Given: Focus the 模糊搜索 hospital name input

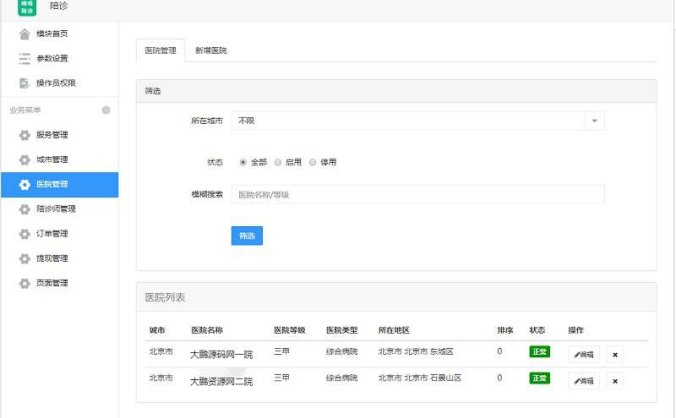Looking at the screenshot, I should [418, 195].
